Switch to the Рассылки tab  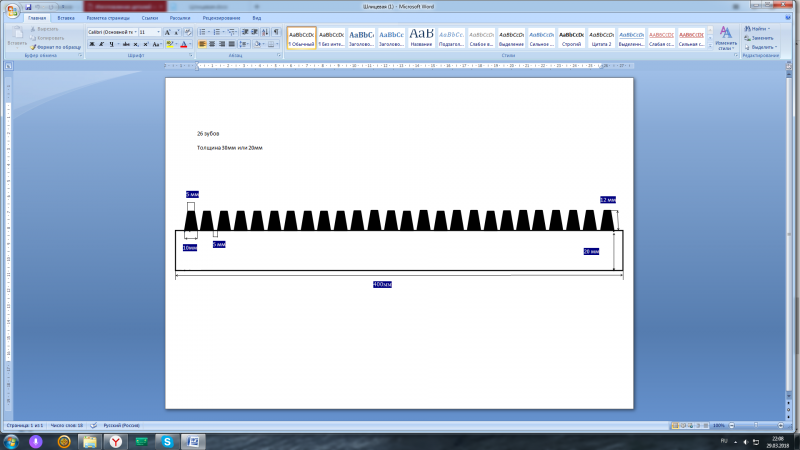click(x=180, y=18)
